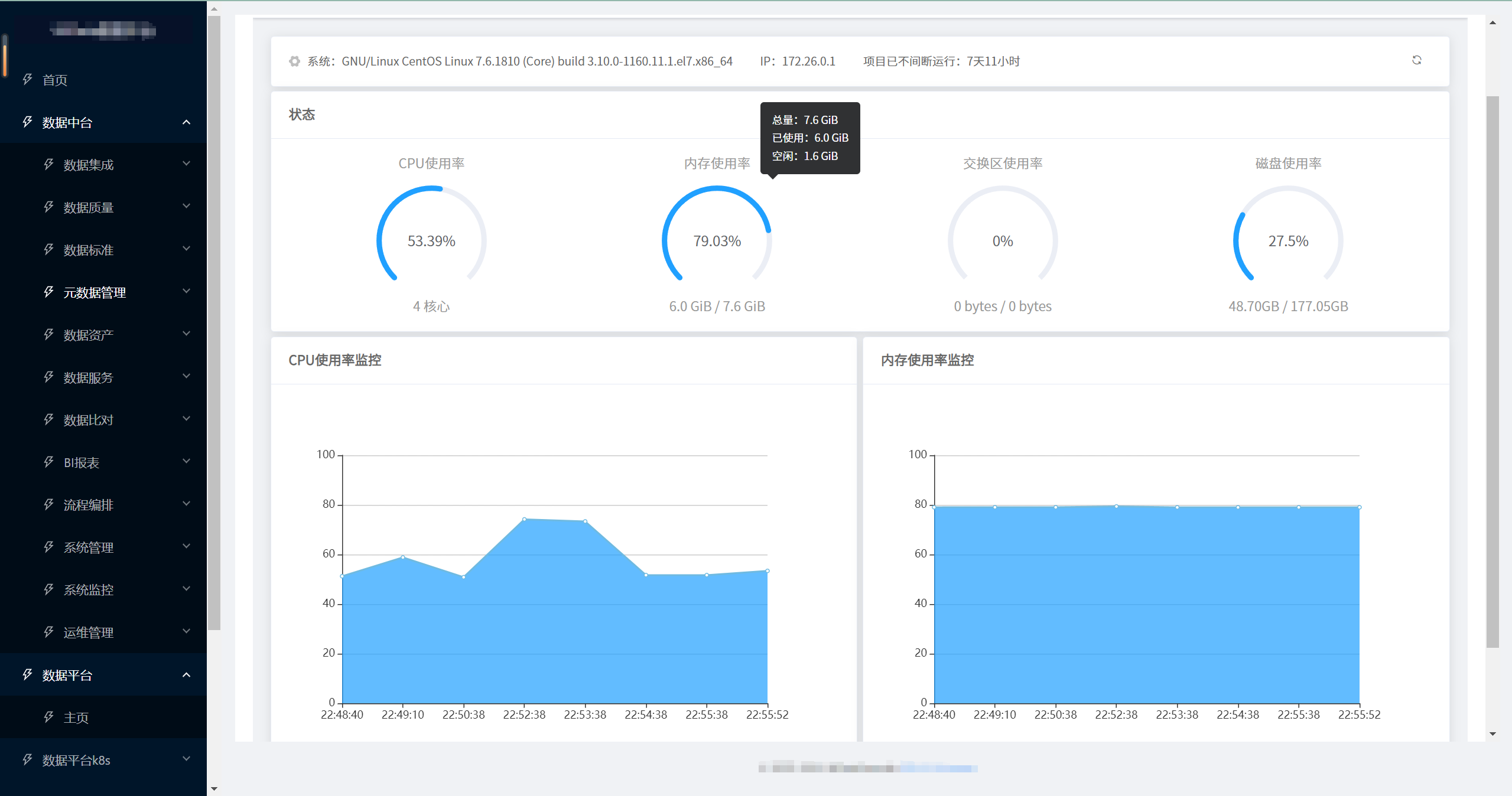Click the 48.70GB / 177.05GB disk text
1512x796 pixels.
click(1288, 306)
